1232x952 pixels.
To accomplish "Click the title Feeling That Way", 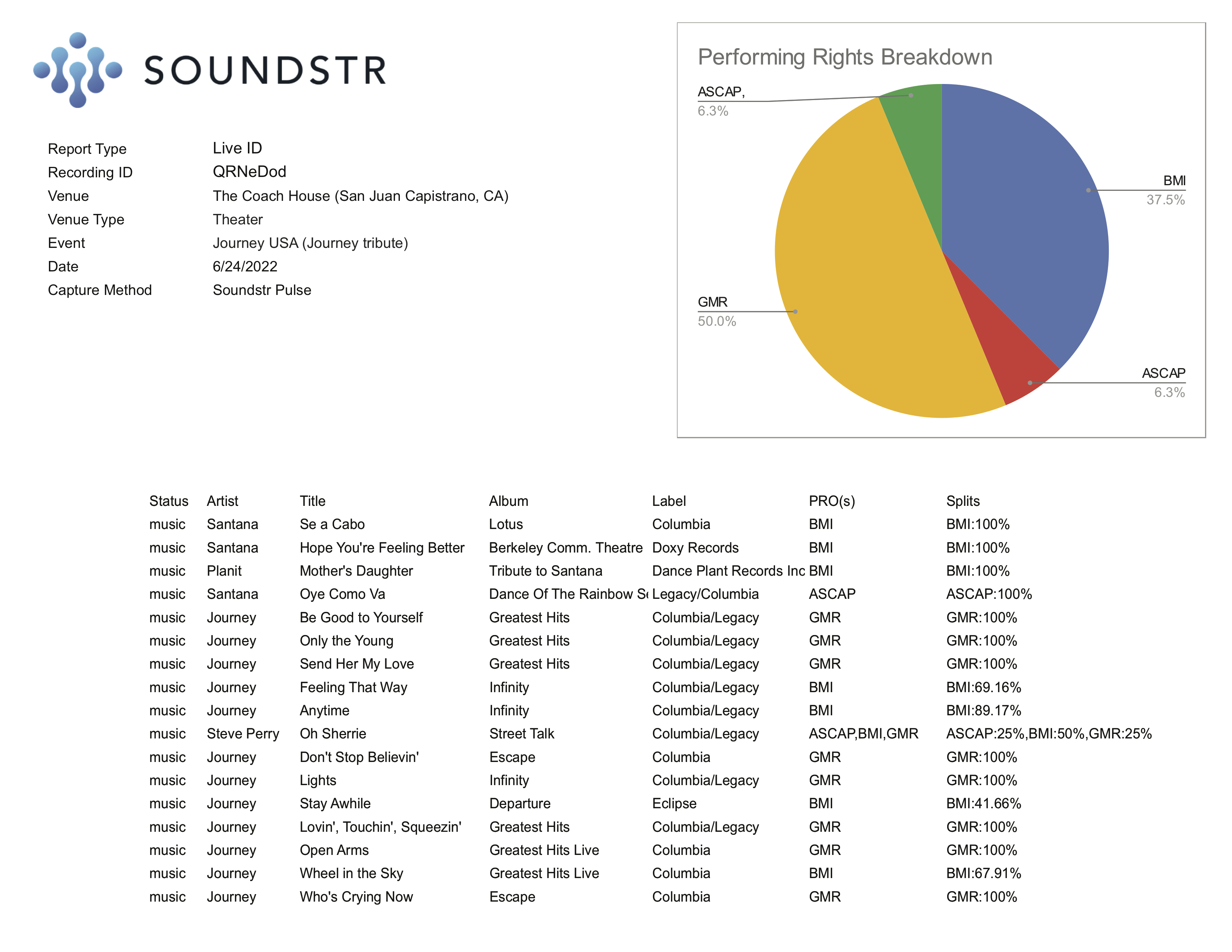I will (x=353, y=687).
